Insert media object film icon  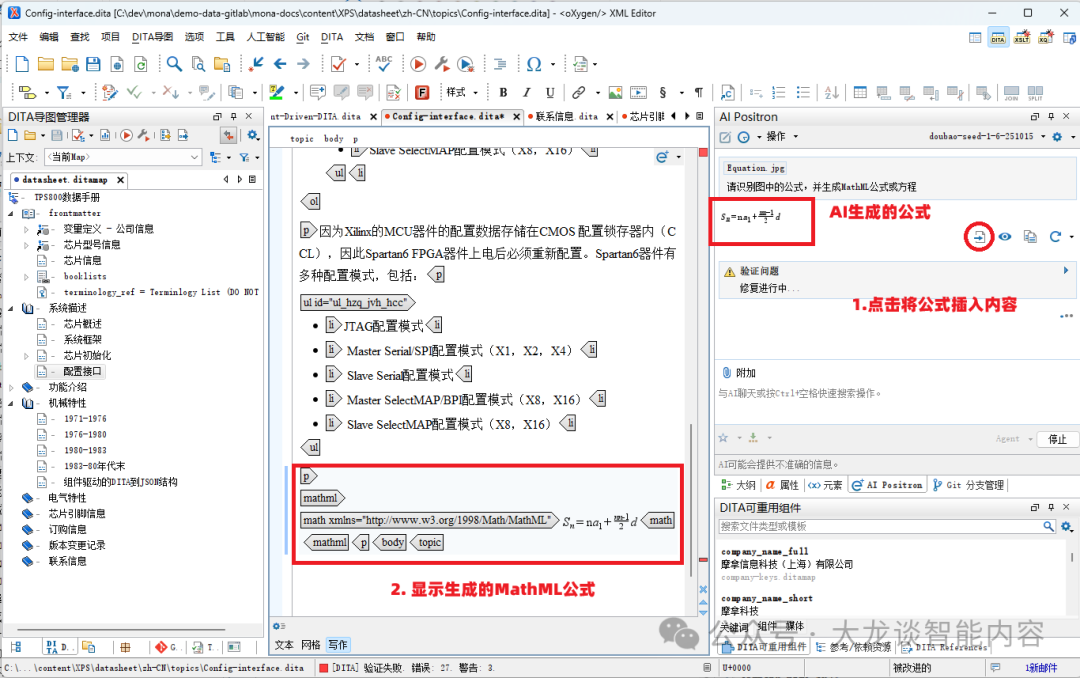(638, 92)
